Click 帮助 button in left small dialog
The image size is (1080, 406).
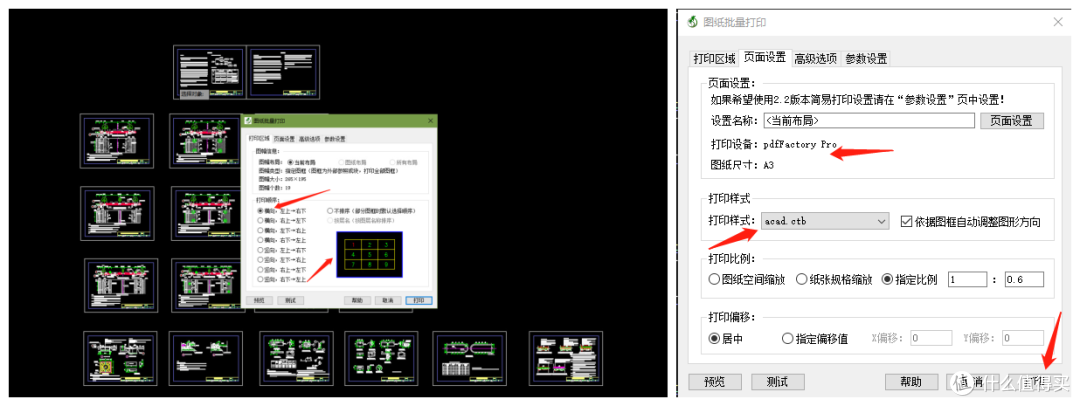357,301
